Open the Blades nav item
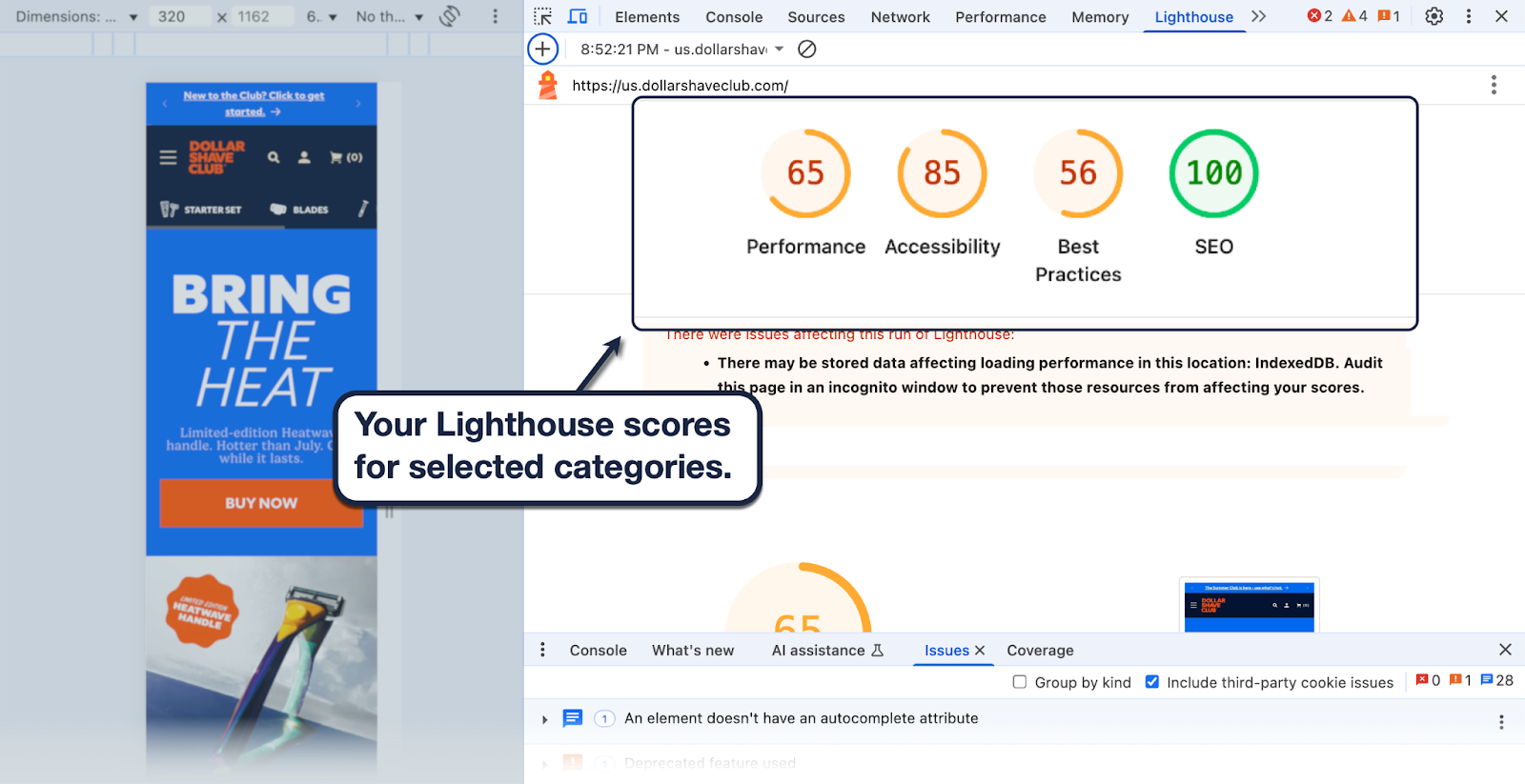Image resolution: width=1525 pixels, height=784 pixels. click(x=299, y=210)
